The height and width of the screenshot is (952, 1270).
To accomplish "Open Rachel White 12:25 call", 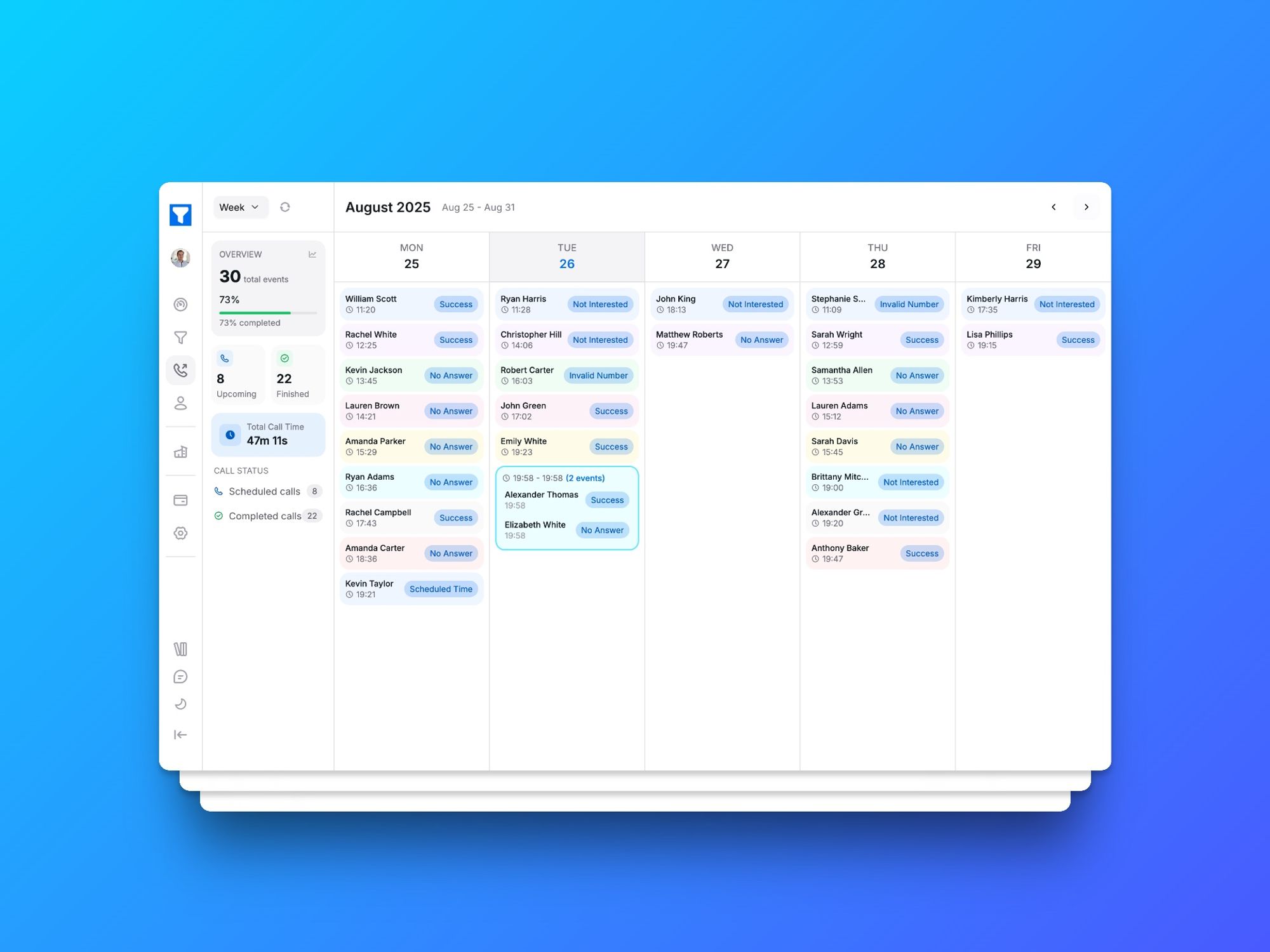I will point(411,340).
